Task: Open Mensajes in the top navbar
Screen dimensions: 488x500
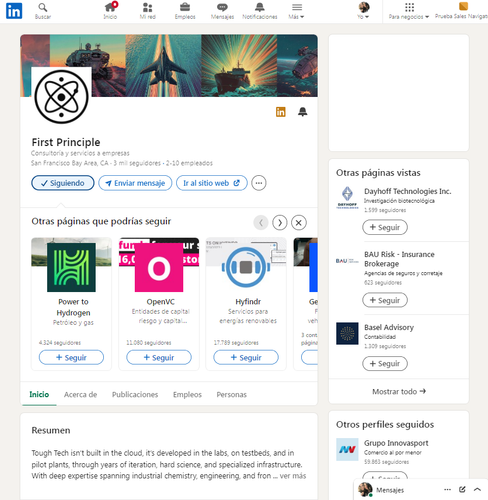Action: click(x=222, y=11)
